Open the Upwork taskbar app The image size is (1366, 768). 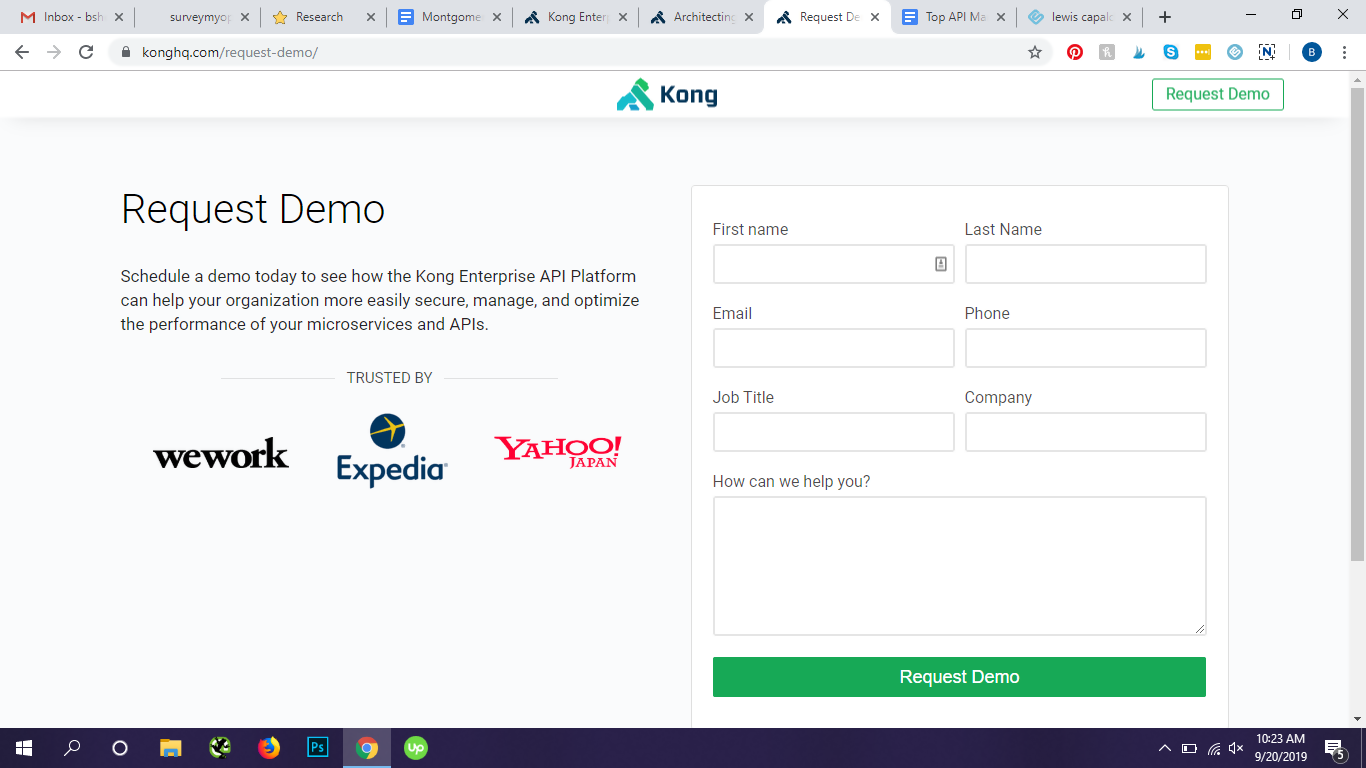[x=416, y=748]
